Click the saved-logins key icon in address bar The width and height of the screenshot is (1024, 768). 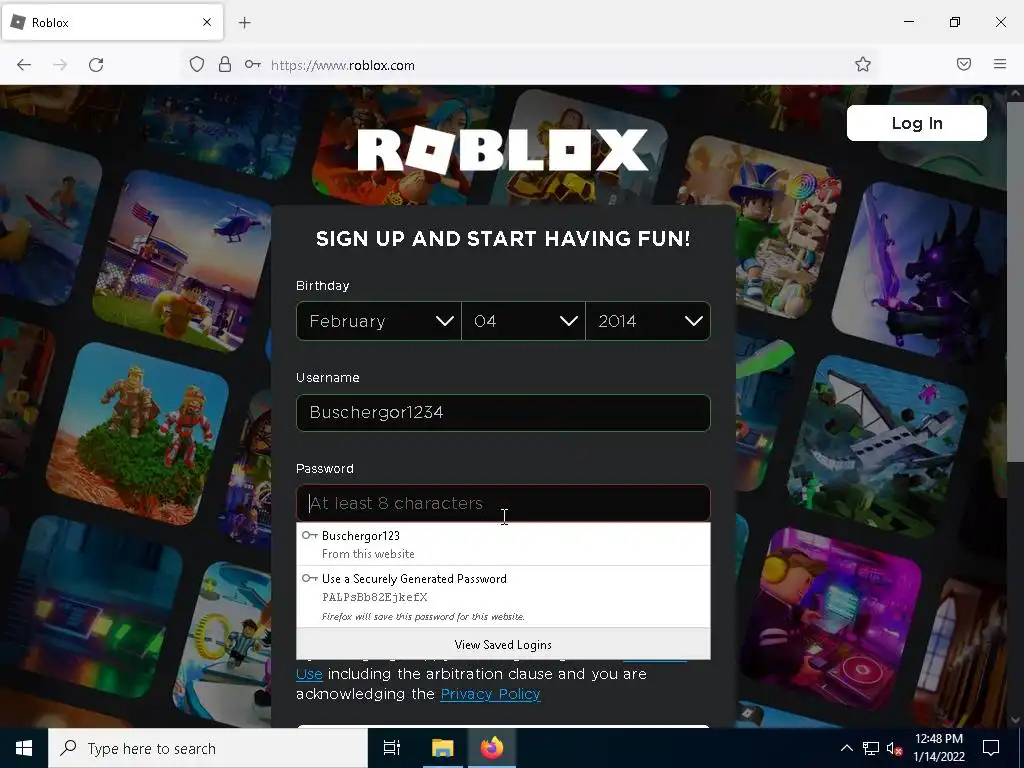click(253, 64)
